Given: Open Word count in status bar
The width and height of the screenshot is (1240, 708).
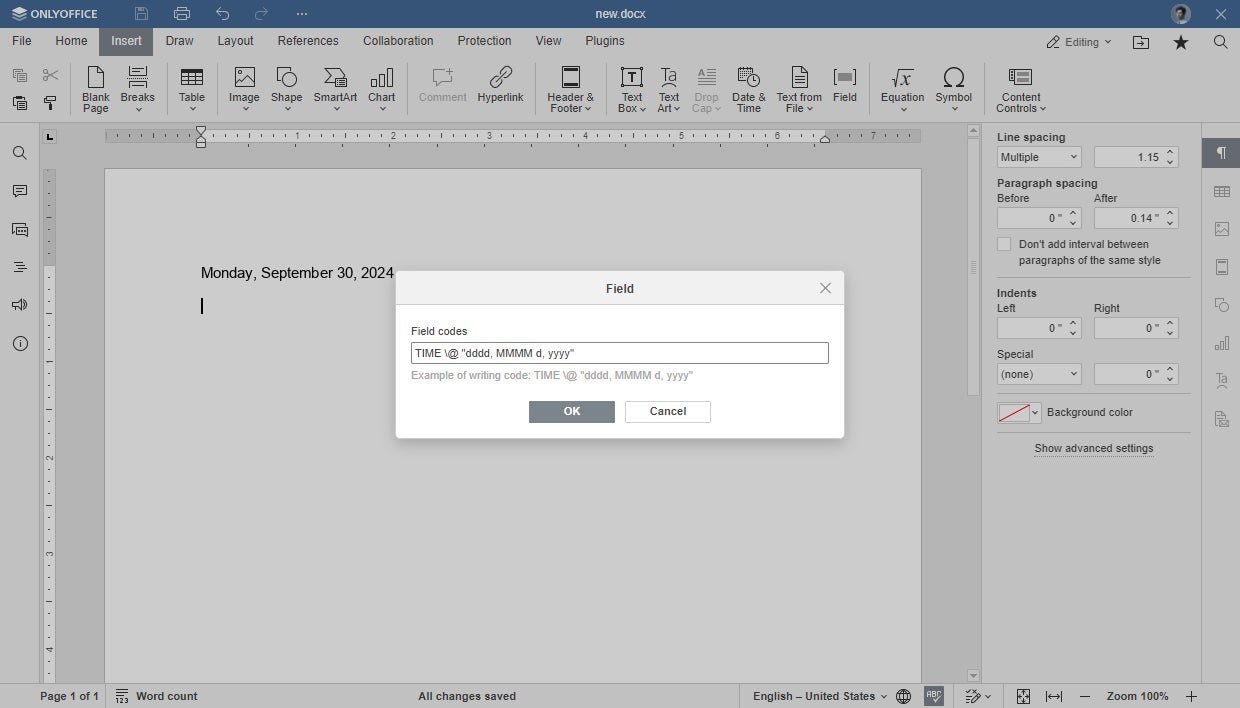Looking at the screenshot, I should pos(156,696).
